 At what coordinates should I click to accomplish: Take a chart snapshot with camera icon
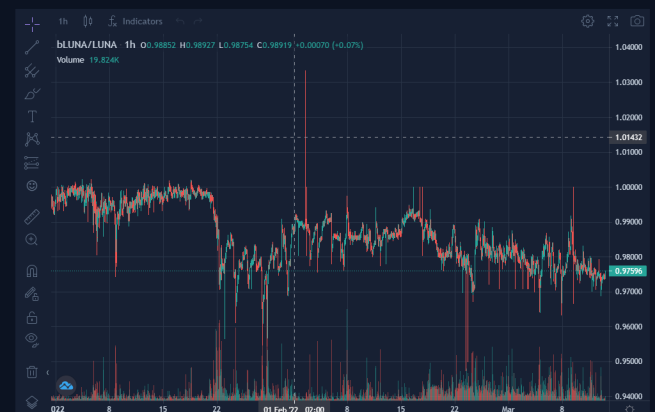pos(637,21)
